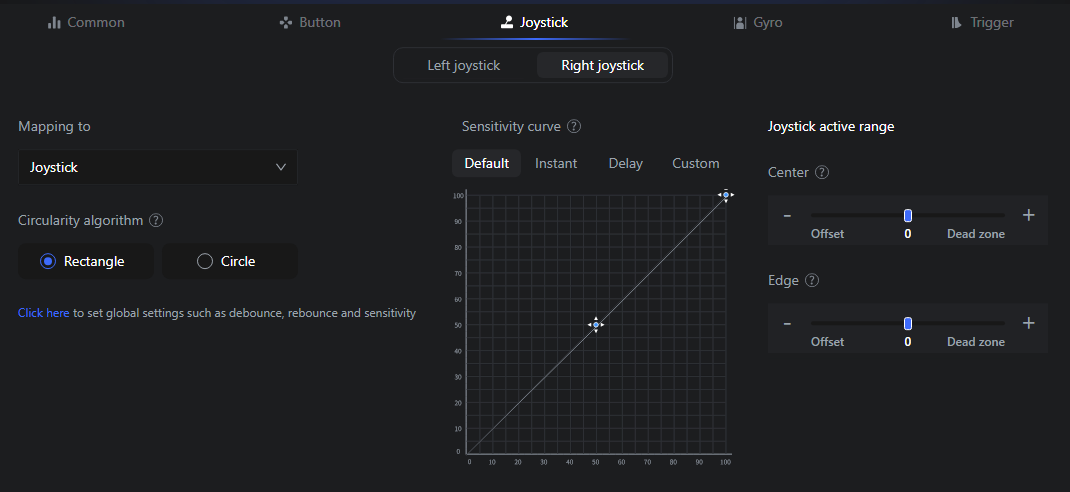The height and width of the screenshot is (492, 1070).
Task: Select the Circle circularity option
Action: tap(229, 261)
